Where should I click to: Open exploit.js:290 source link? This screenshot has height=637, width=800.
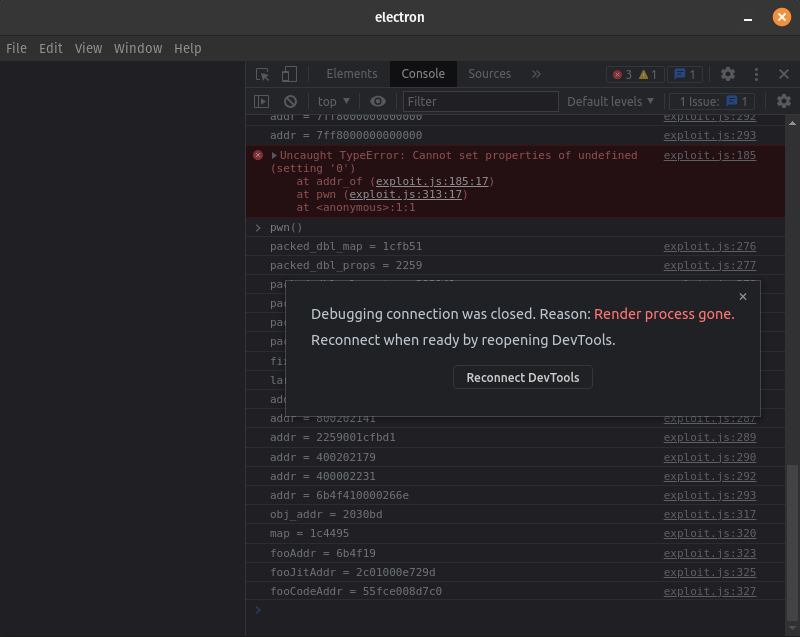(x=710, y=457)
